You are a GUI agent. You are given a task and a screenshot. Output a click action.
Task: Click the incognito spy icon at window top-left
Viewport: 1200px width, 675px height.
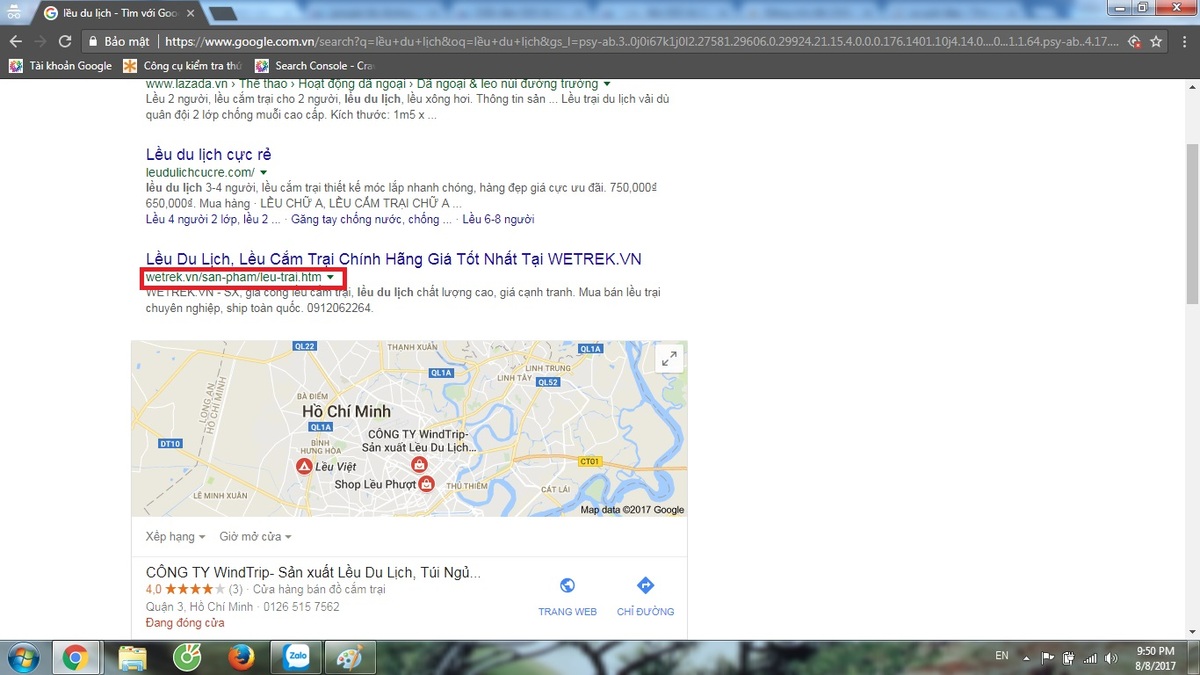click(12, 12)
